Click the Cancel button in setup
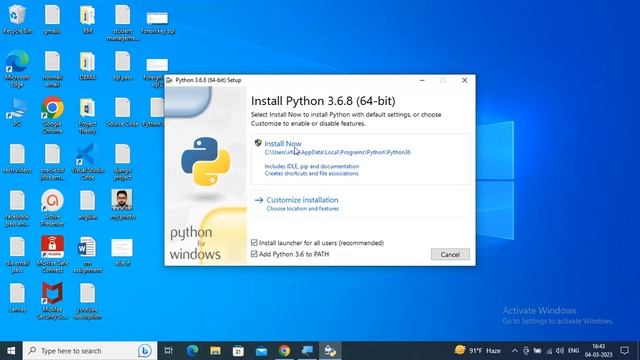Screen dimensions: 640x360 tap(450, 254)
